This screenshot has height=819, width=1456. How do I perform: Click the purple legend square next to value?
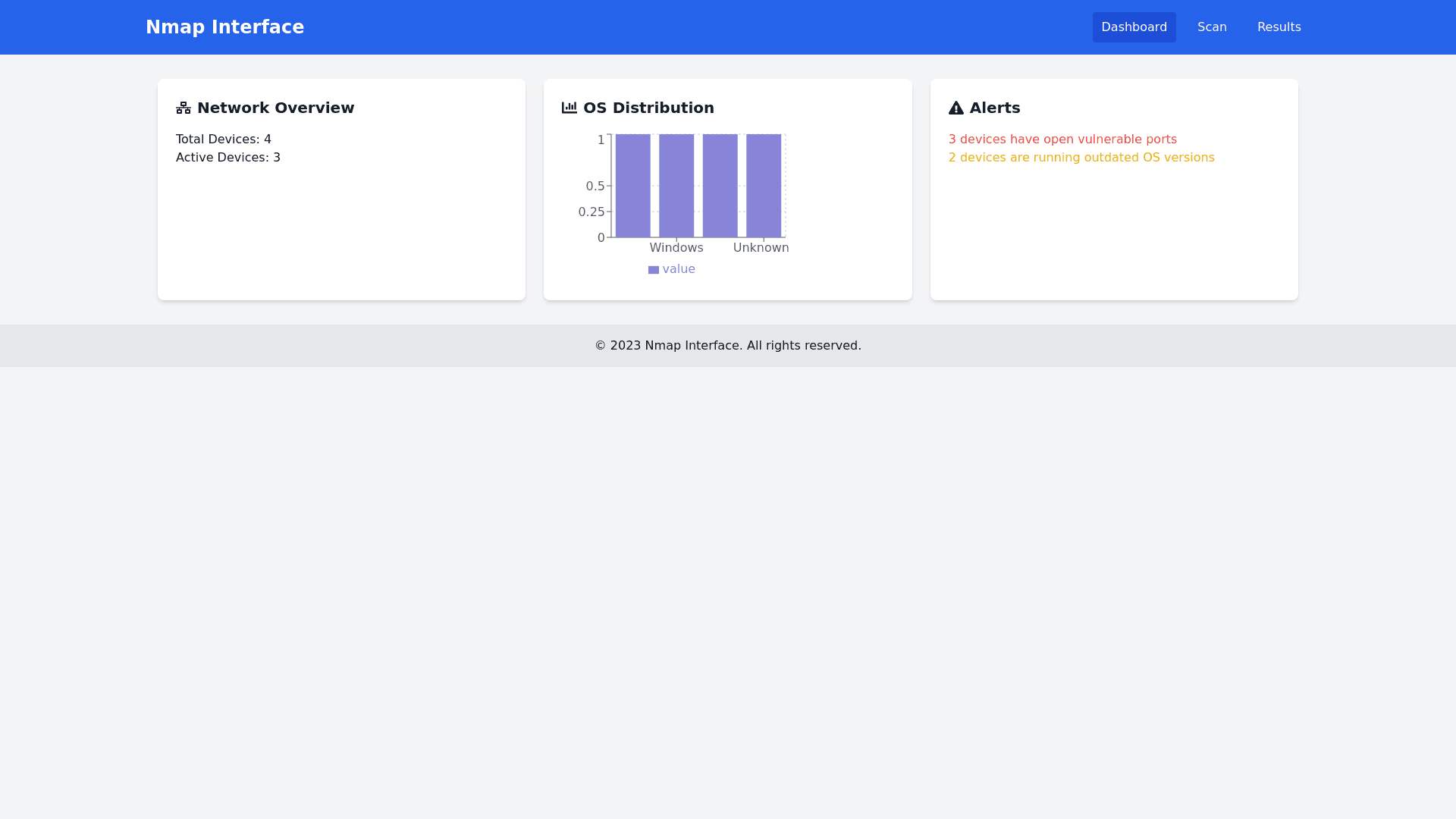coord(653,270)
